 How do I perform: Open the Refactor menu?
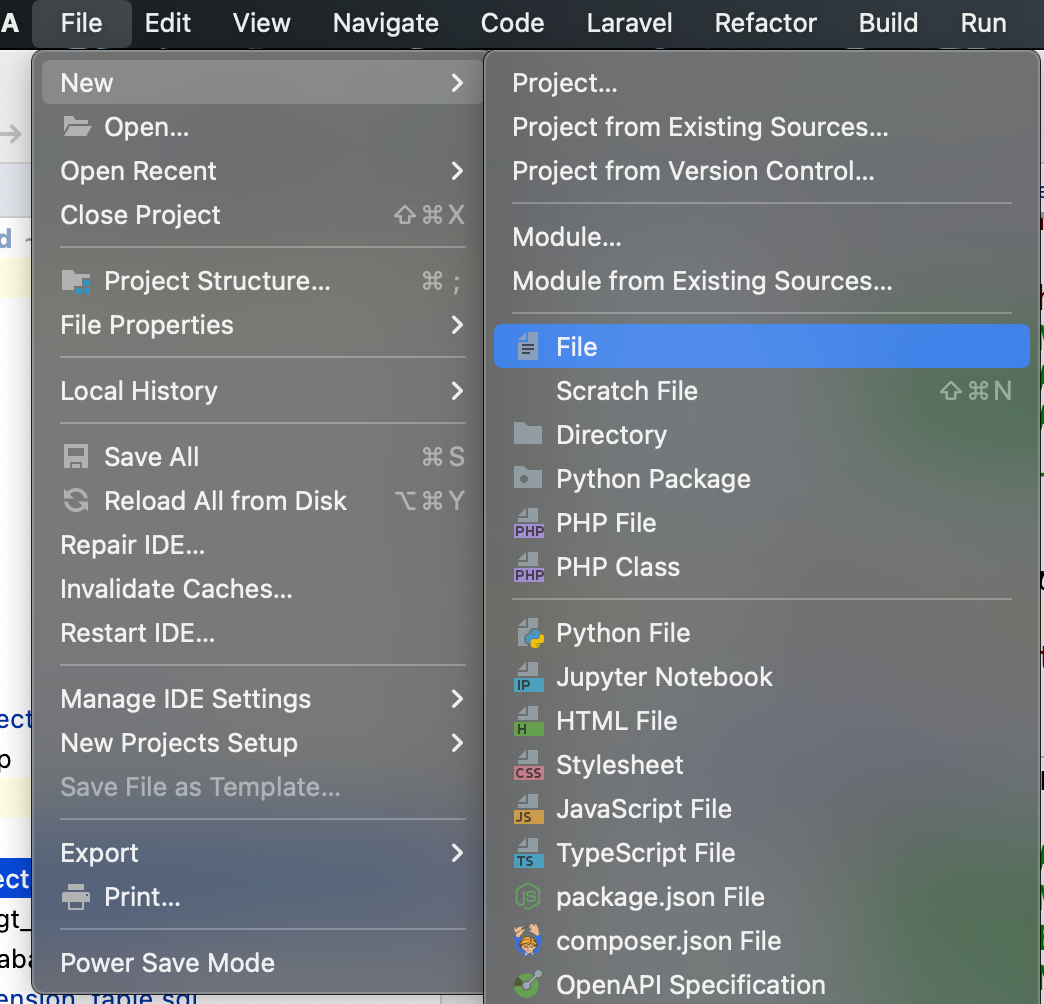765,23
